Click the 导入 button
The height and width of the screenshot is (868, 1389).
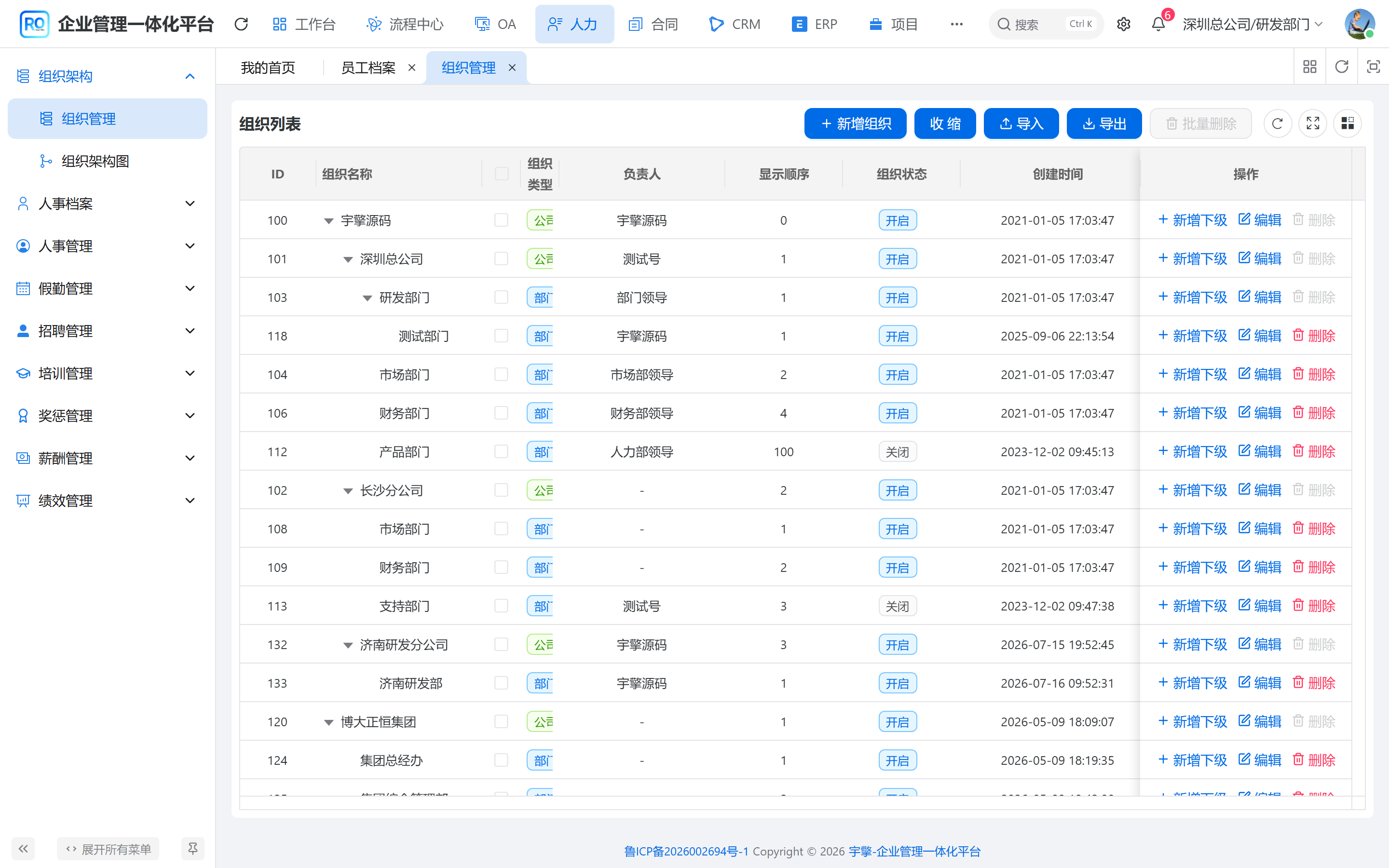click(1021, 123)
